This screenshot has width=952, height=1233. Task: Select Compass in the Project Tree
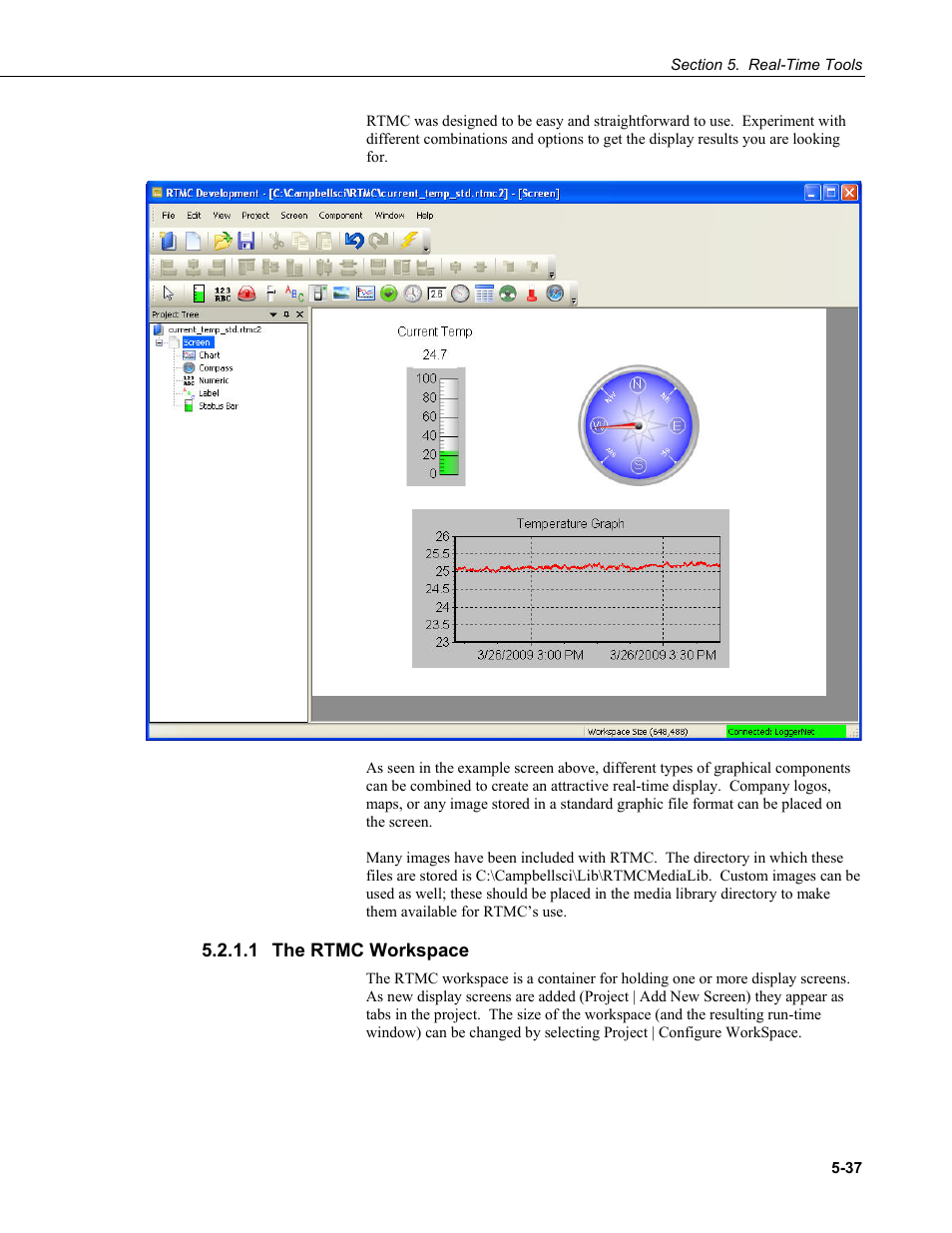pyautogui.click(x=216, y=368)
